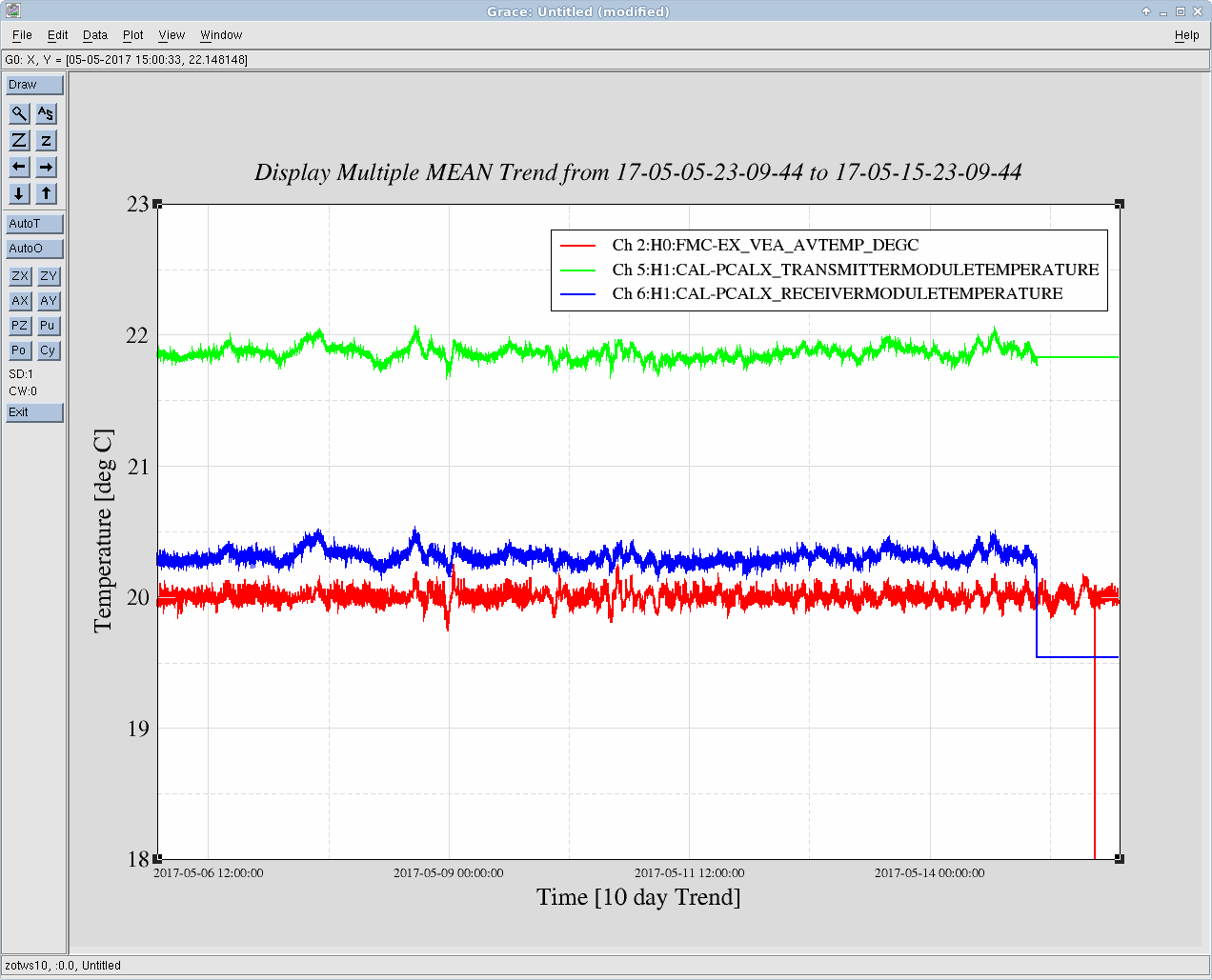The image size is (1212, 980).
Task: Click the Pu push button
Action: (49, 326)
